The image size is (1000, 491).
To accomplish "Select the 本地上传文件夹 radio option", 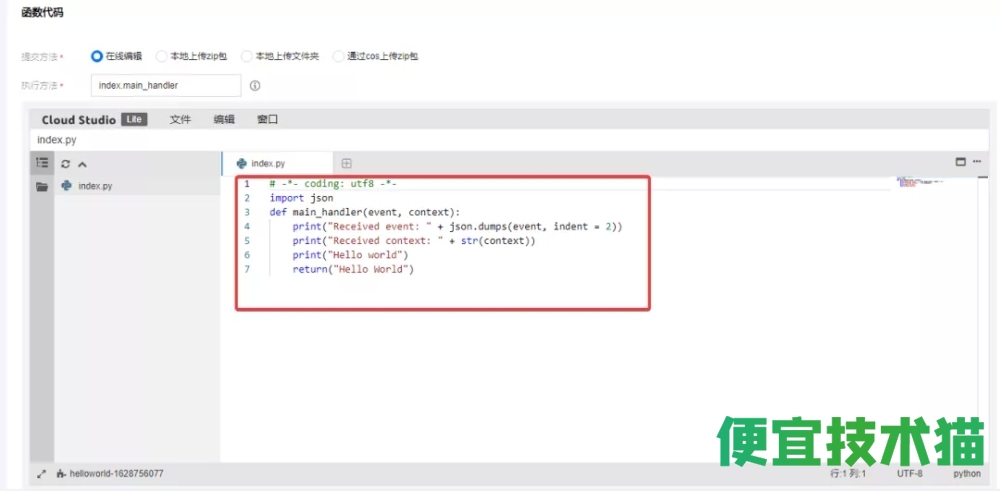I will pyautogui.click(x=247, y=56).
